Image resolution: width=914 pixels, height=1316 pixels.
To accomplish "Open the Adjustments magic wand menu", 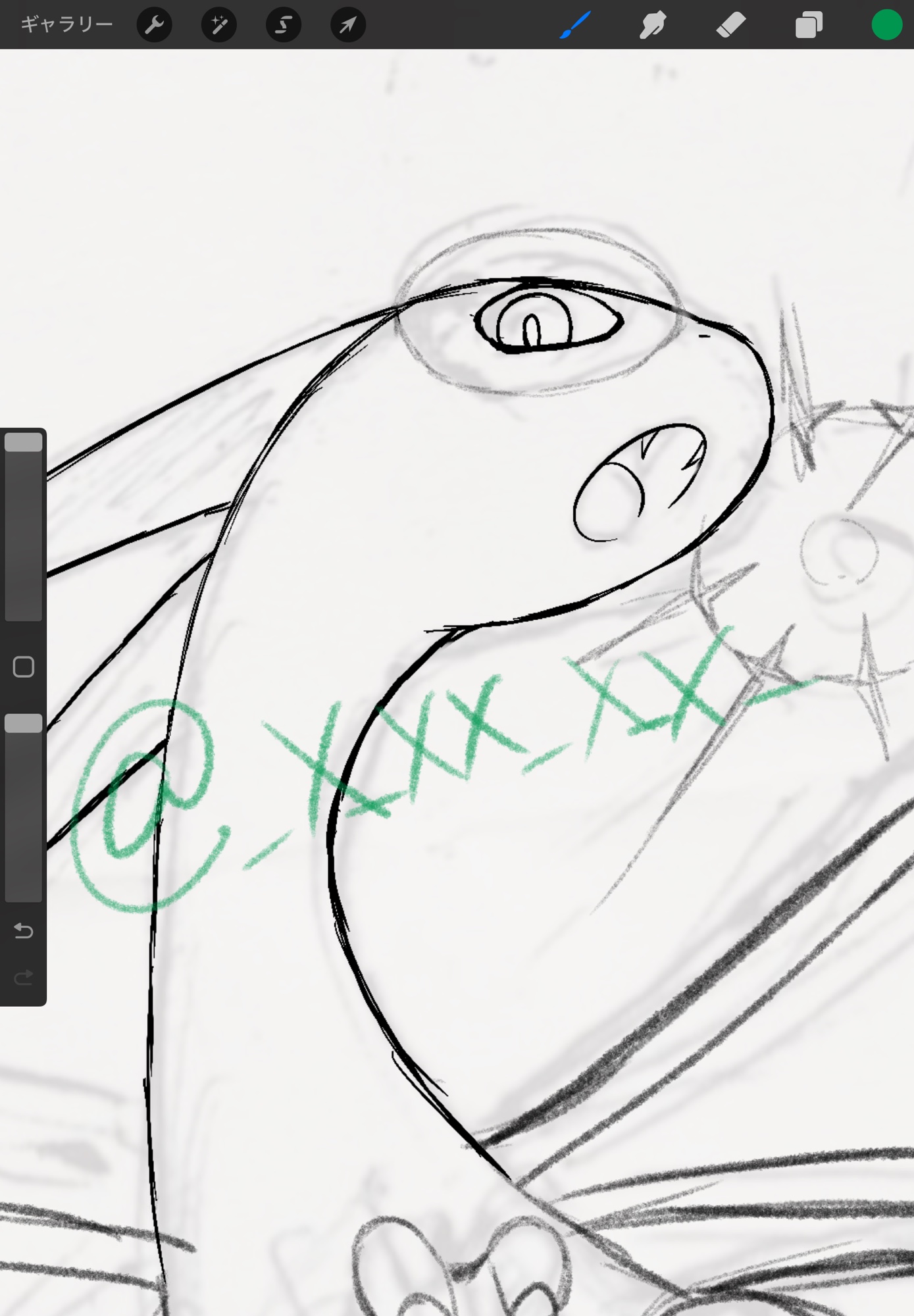I will point(218,25).
